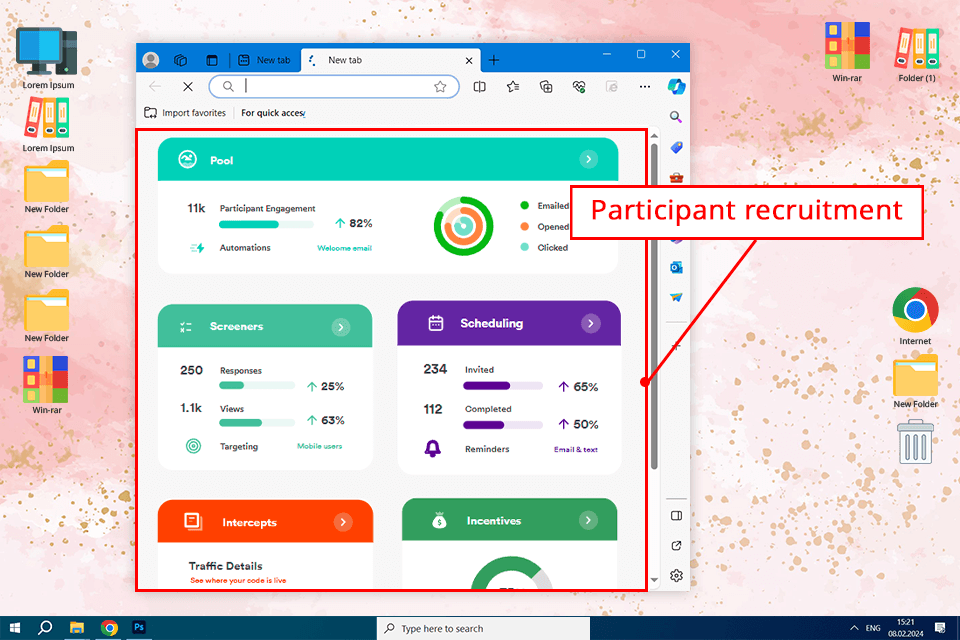Click the Scheduling calendar icon
The height and width of the screenshot is (640, 960).
point(436,323)
